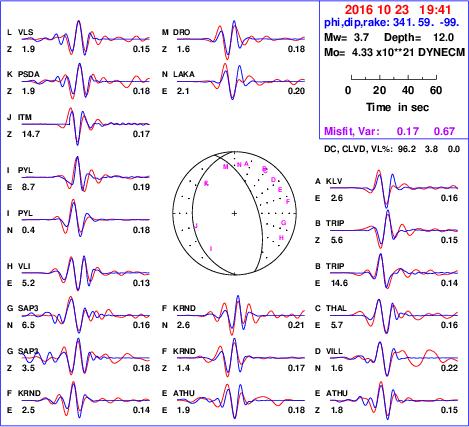
Task: Select the THAL station label
Action: pyautogui.click(x=336, y=308)
